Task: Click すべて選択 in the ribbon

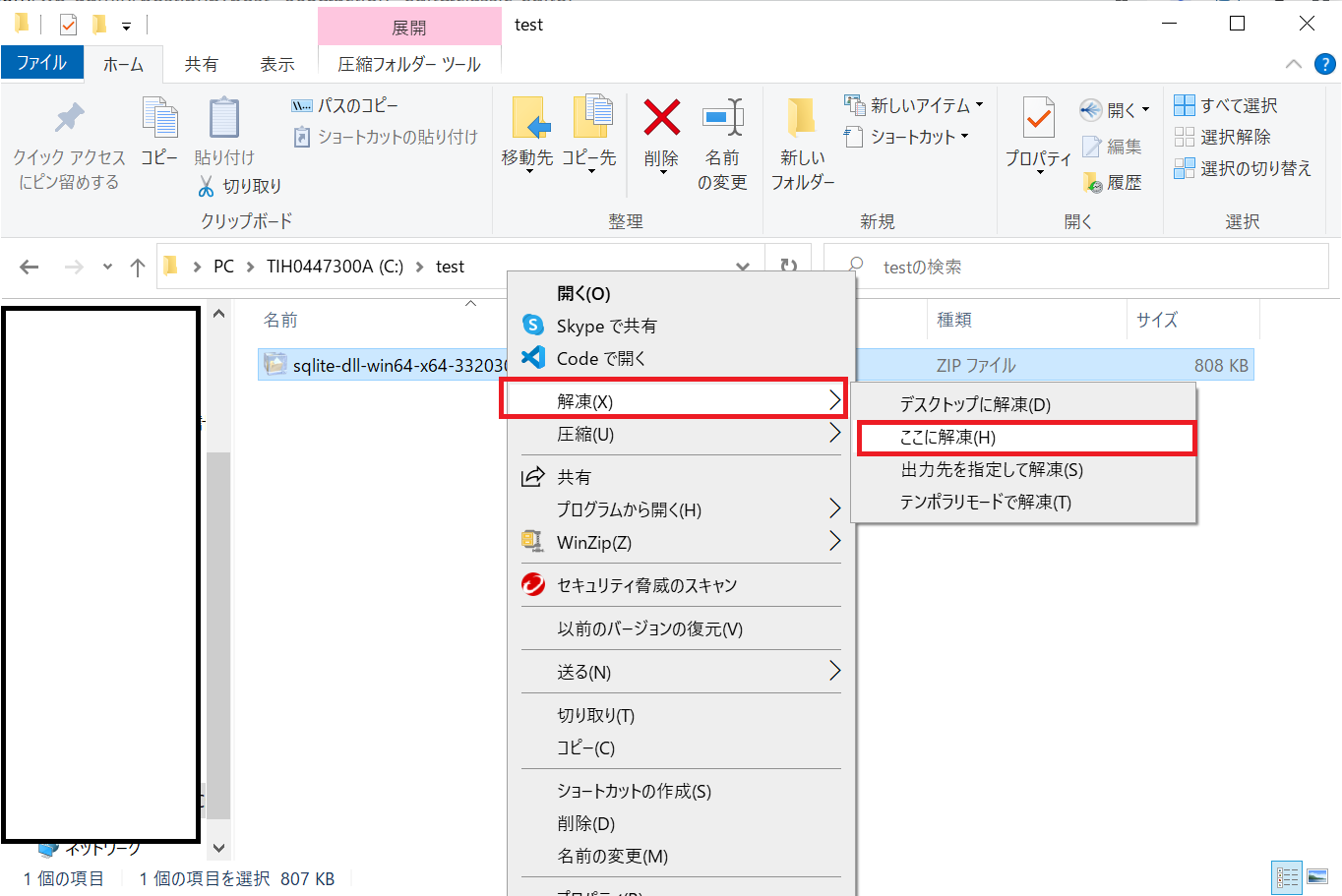Action: click(x=1226, y=105)
